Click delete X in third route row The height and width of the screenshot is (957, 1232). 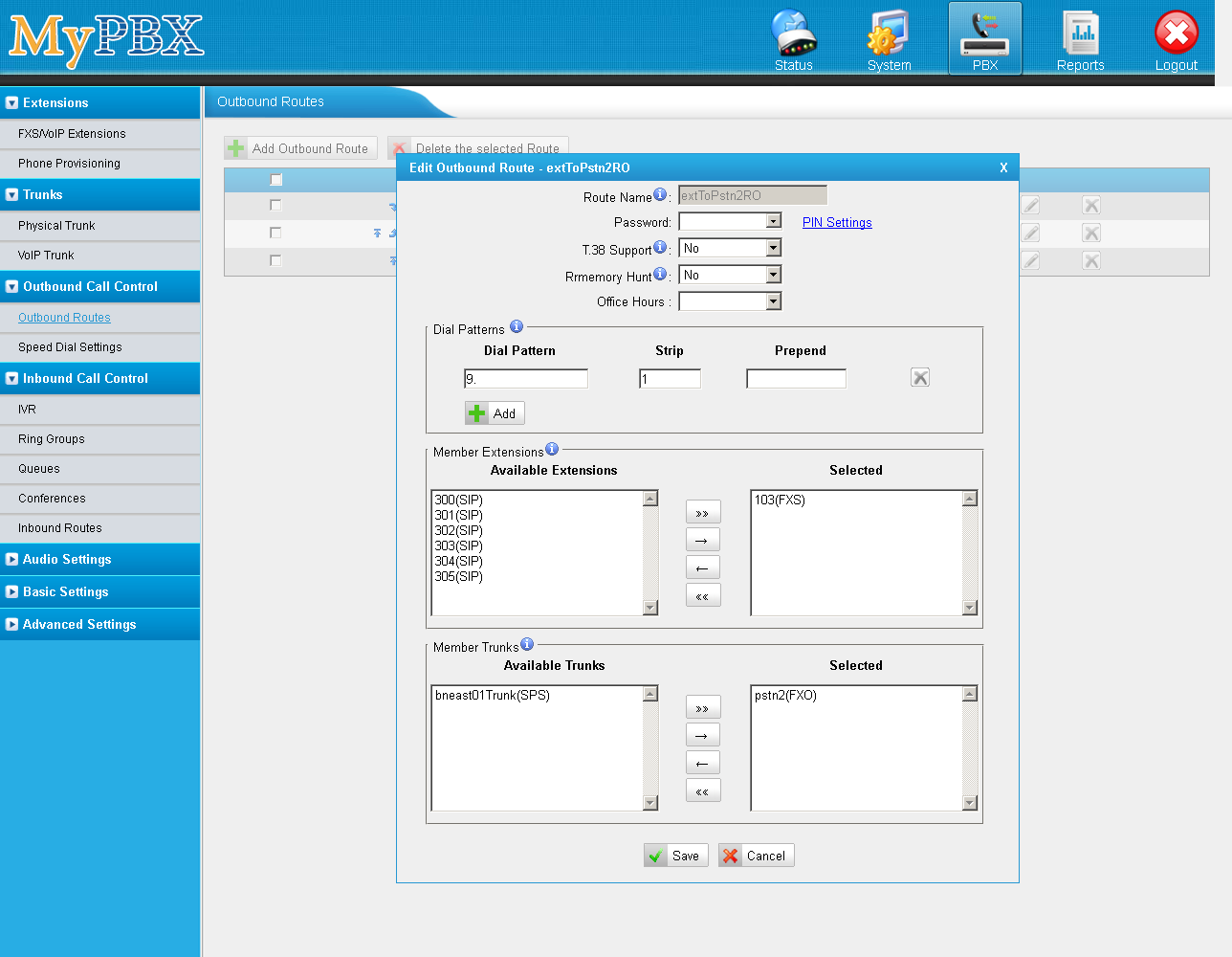[1091, 260]
